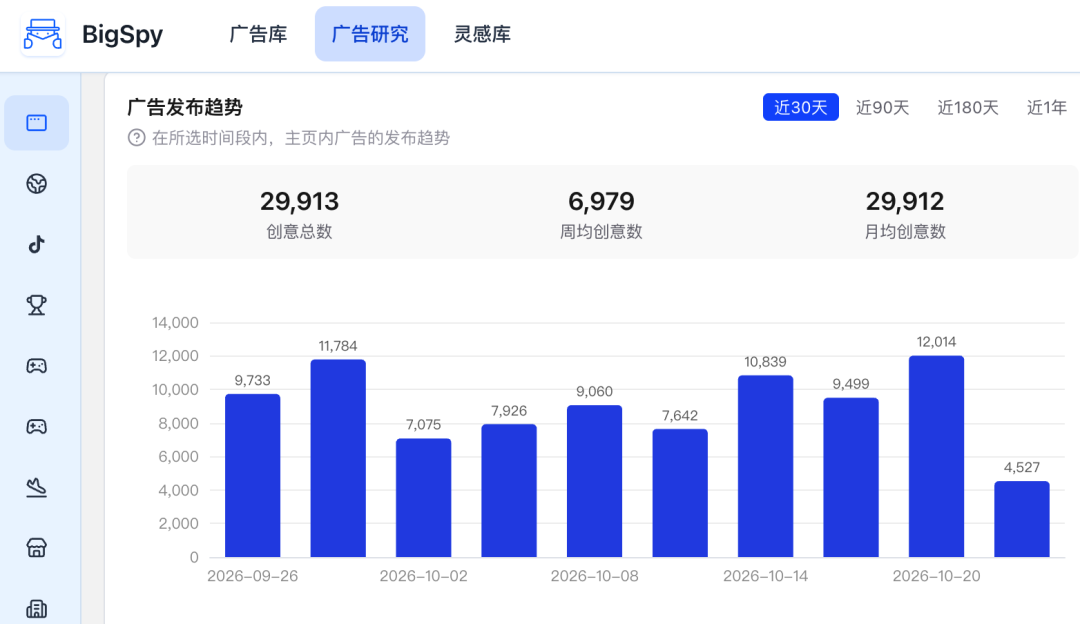The image size is (1080, 624).
Task: Click the 2026-10-14 axis date label
Action: click(x=765, y=576)
